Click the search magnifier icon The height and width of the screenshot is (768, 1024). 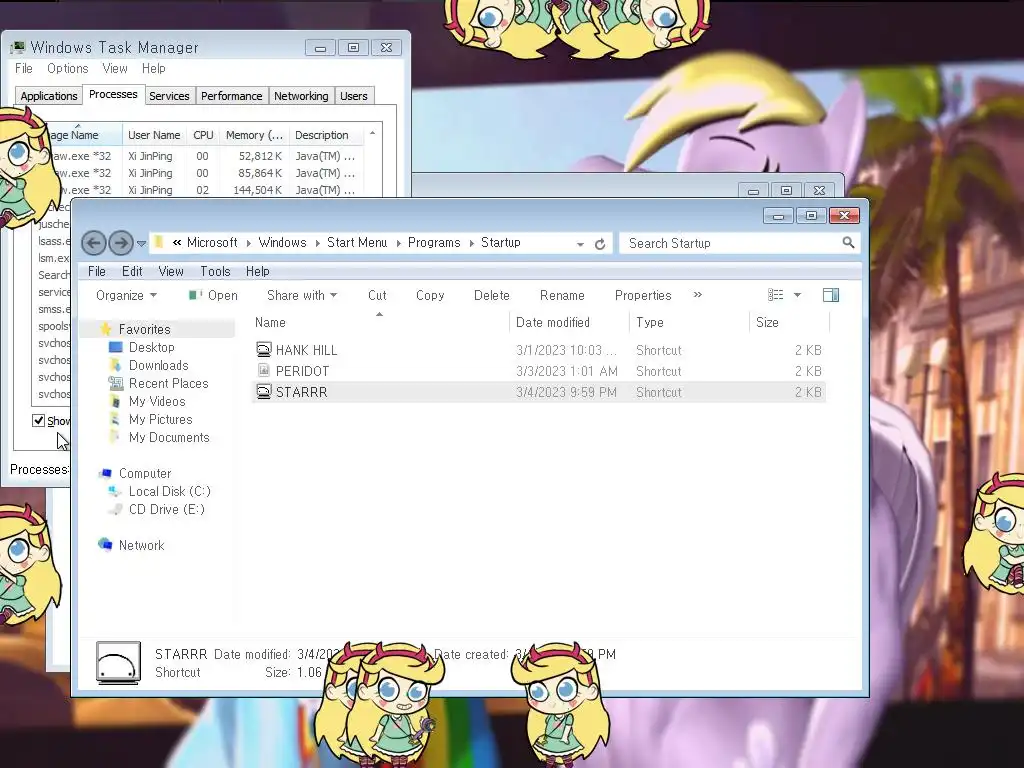click(848, 243)
